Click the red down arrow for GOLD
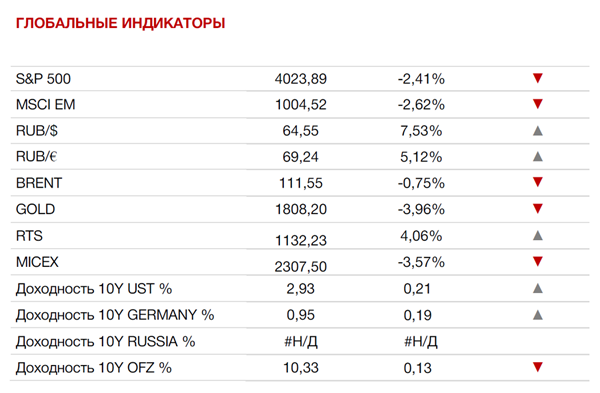This screenshot has width=600, height=393. pyautogui.click(x=538, y=209)
